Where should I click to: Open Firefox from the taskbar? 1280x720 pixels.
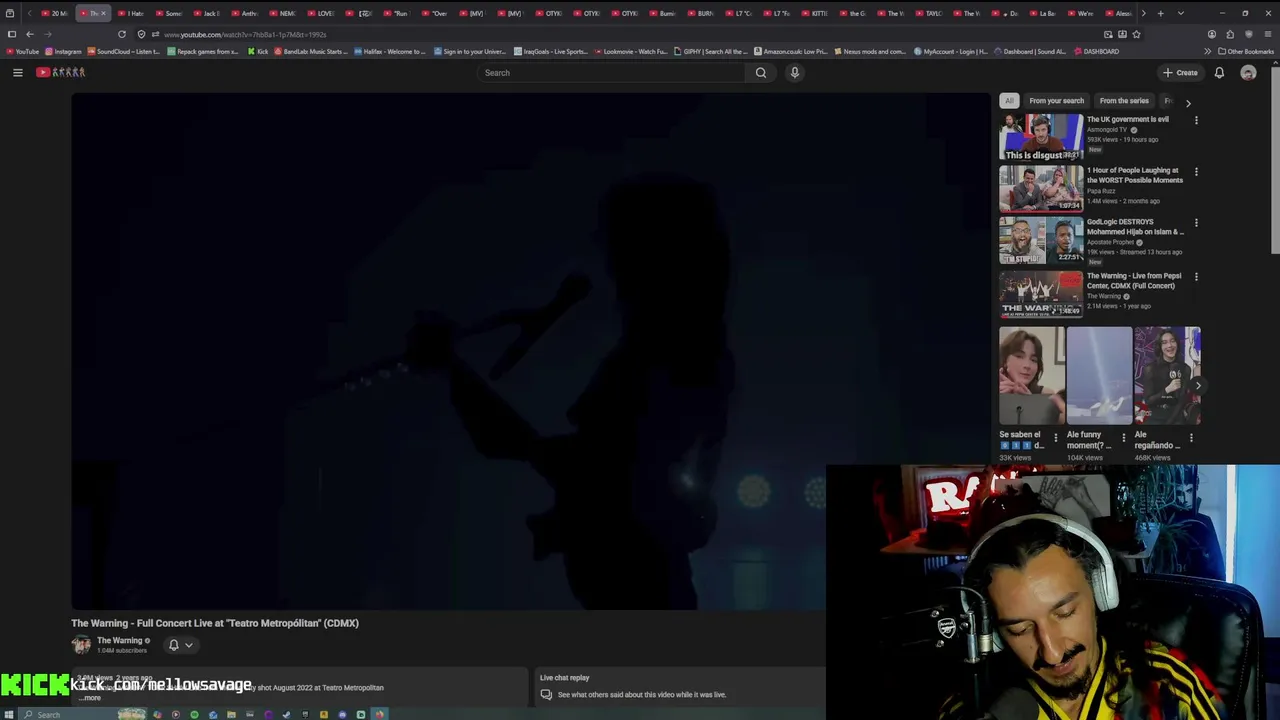tap(379, 714)
